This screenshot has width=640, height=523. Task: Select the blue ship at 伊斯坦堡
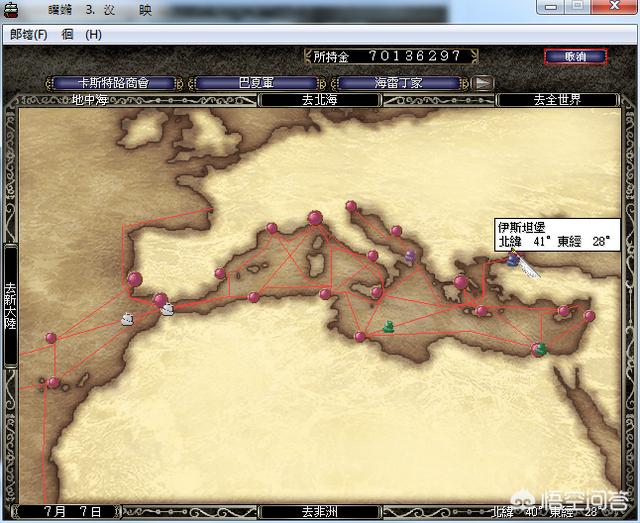[x=513, y=259]
